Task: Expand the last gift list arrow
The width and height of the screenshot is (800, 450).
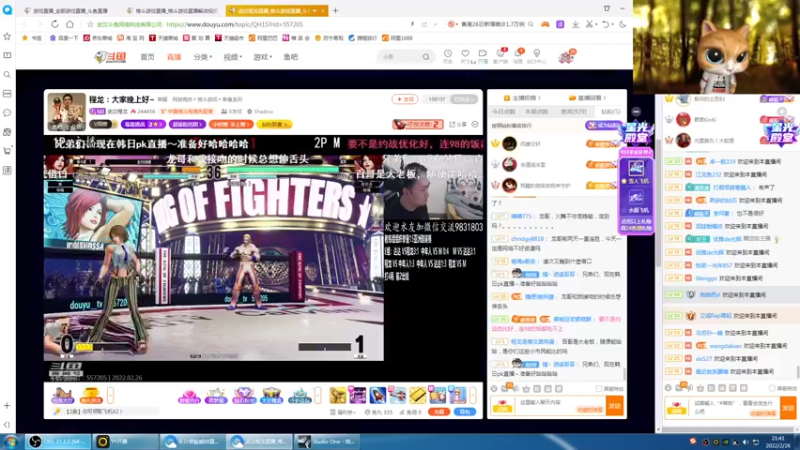Action: tap(473, 395)
